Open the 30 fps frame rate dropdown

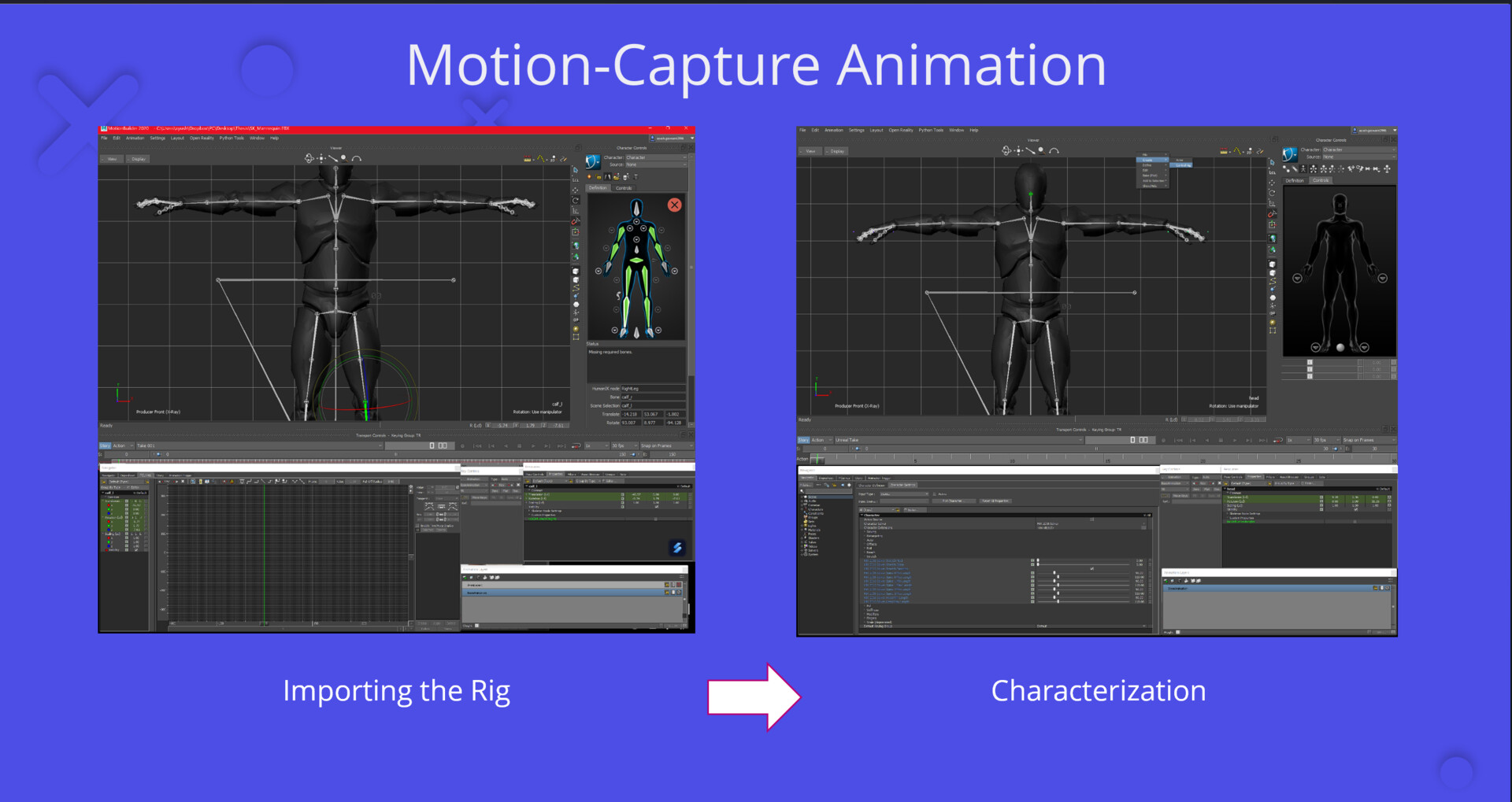[622, 445]
